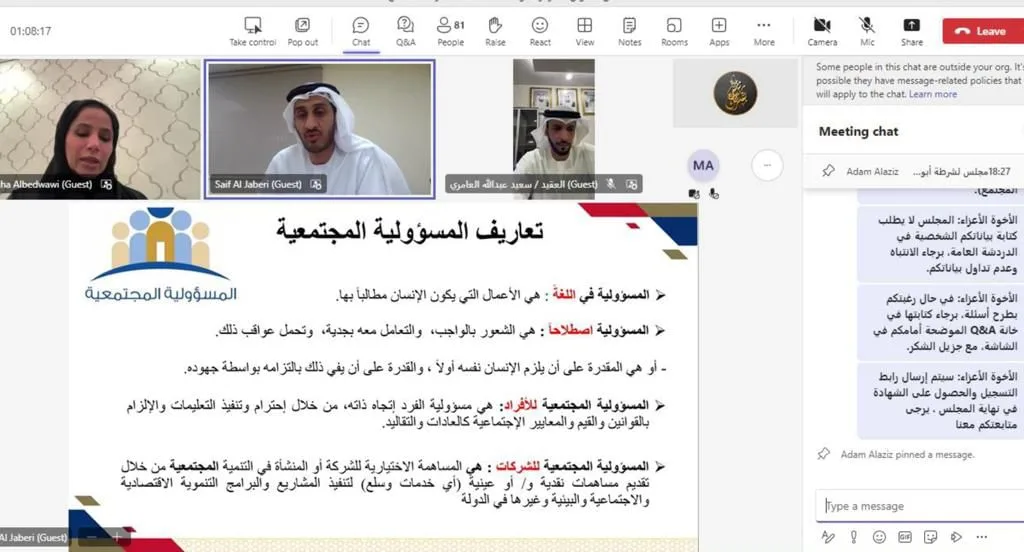Open breakout Rooms

point(674,30)
